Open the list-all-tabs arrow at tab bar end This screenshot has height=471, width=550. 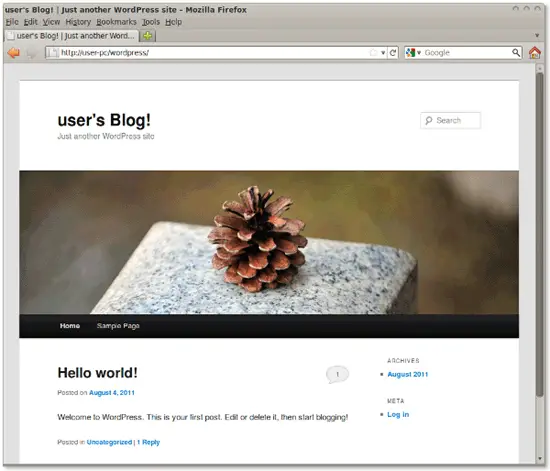537,35
